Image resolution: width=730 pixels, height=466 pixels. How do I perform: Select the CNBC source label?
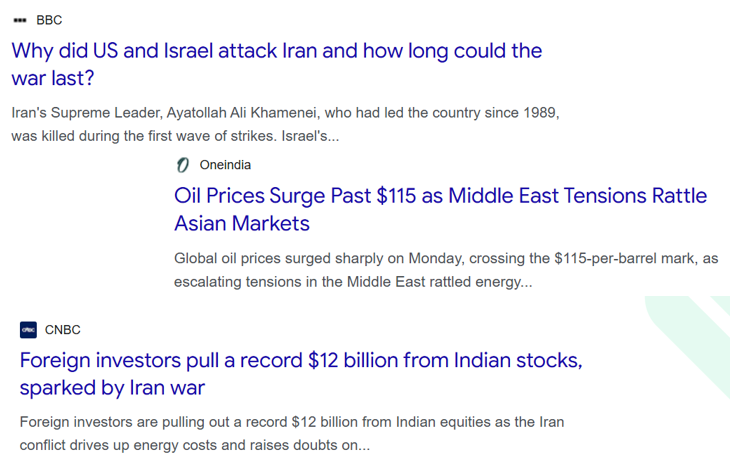[63, 330]
